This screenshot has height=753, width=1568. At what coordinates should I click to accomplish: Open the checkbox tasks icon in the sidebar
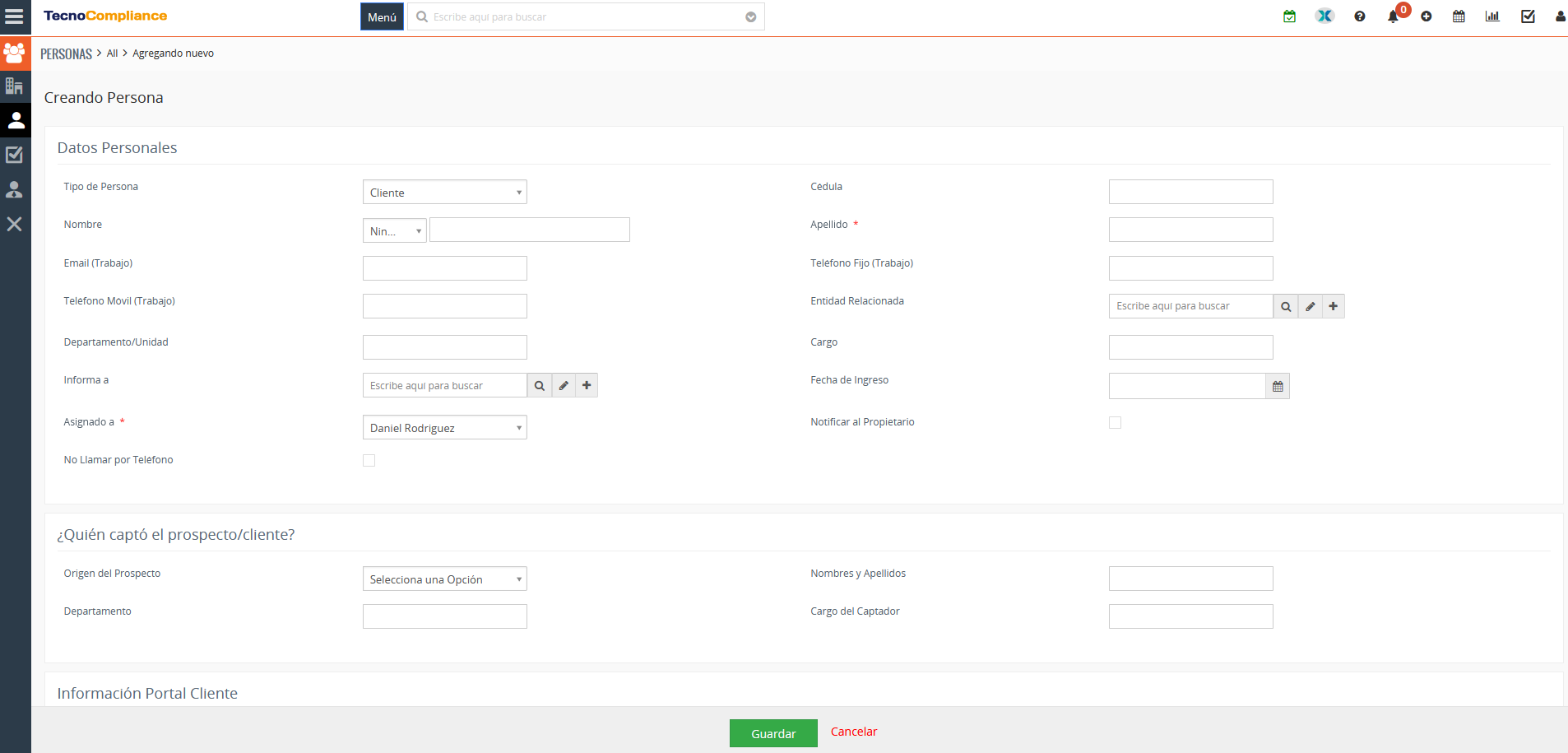pyautogui.click(x=15, y=155)
